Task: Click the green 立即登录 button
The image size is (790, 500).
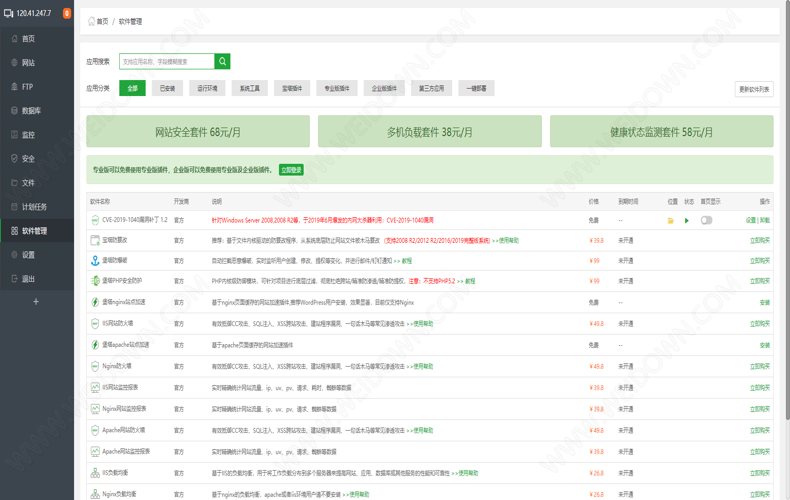Action: 291,170
